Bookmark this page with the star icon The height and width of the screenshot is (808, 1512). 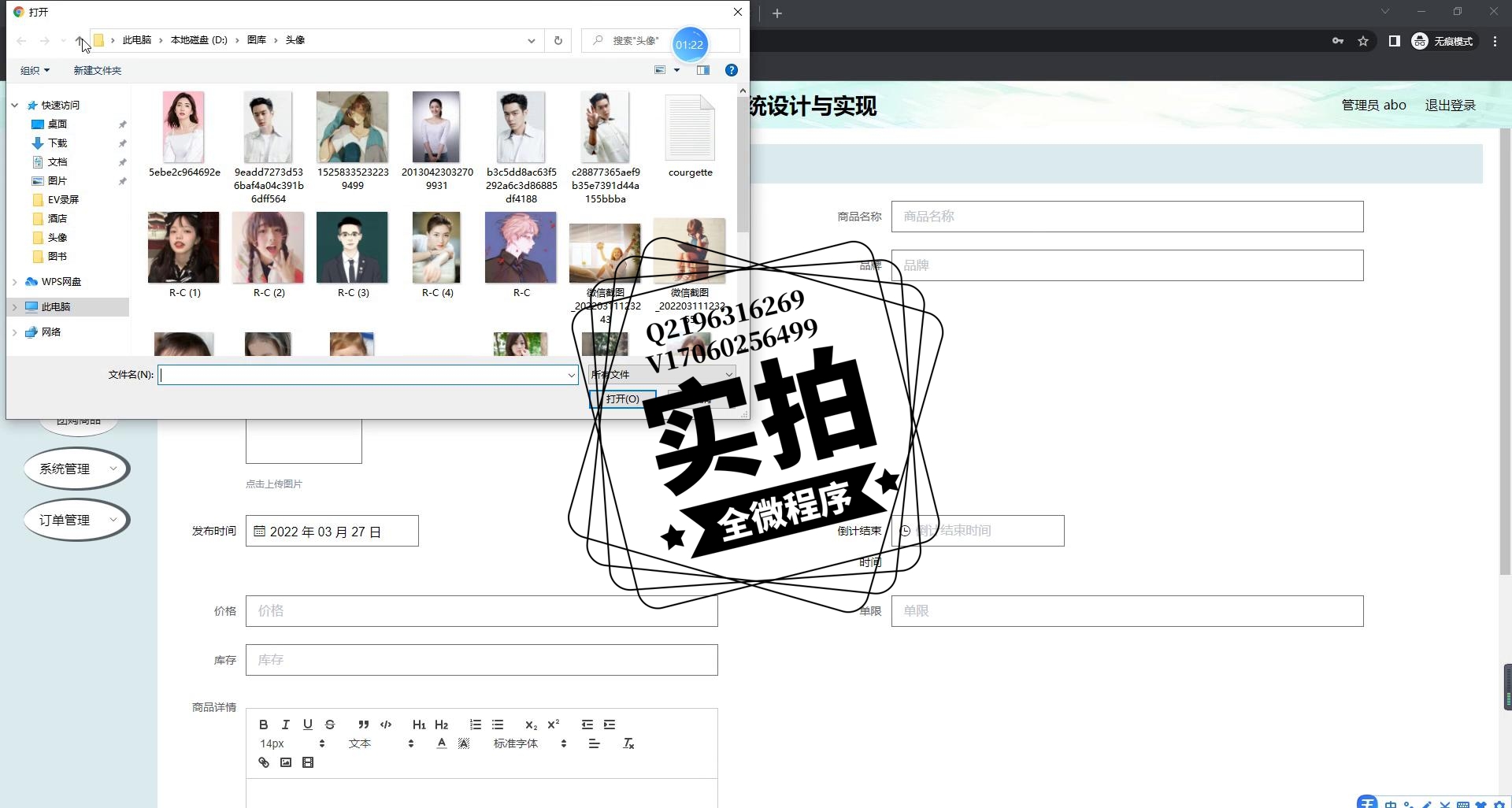(x=1363, y=41)
